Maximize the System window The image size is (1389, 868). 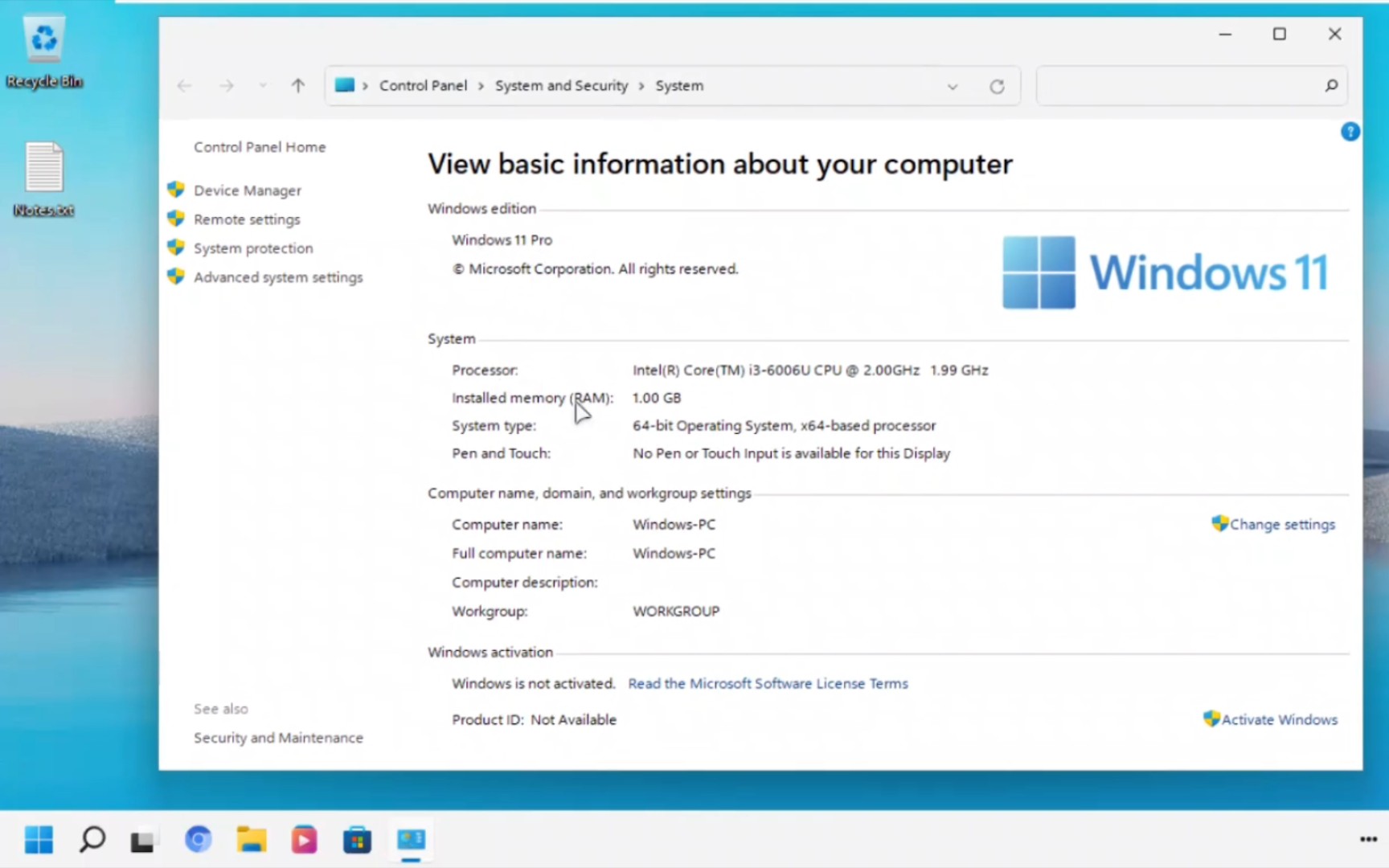tap(1280, 34)
